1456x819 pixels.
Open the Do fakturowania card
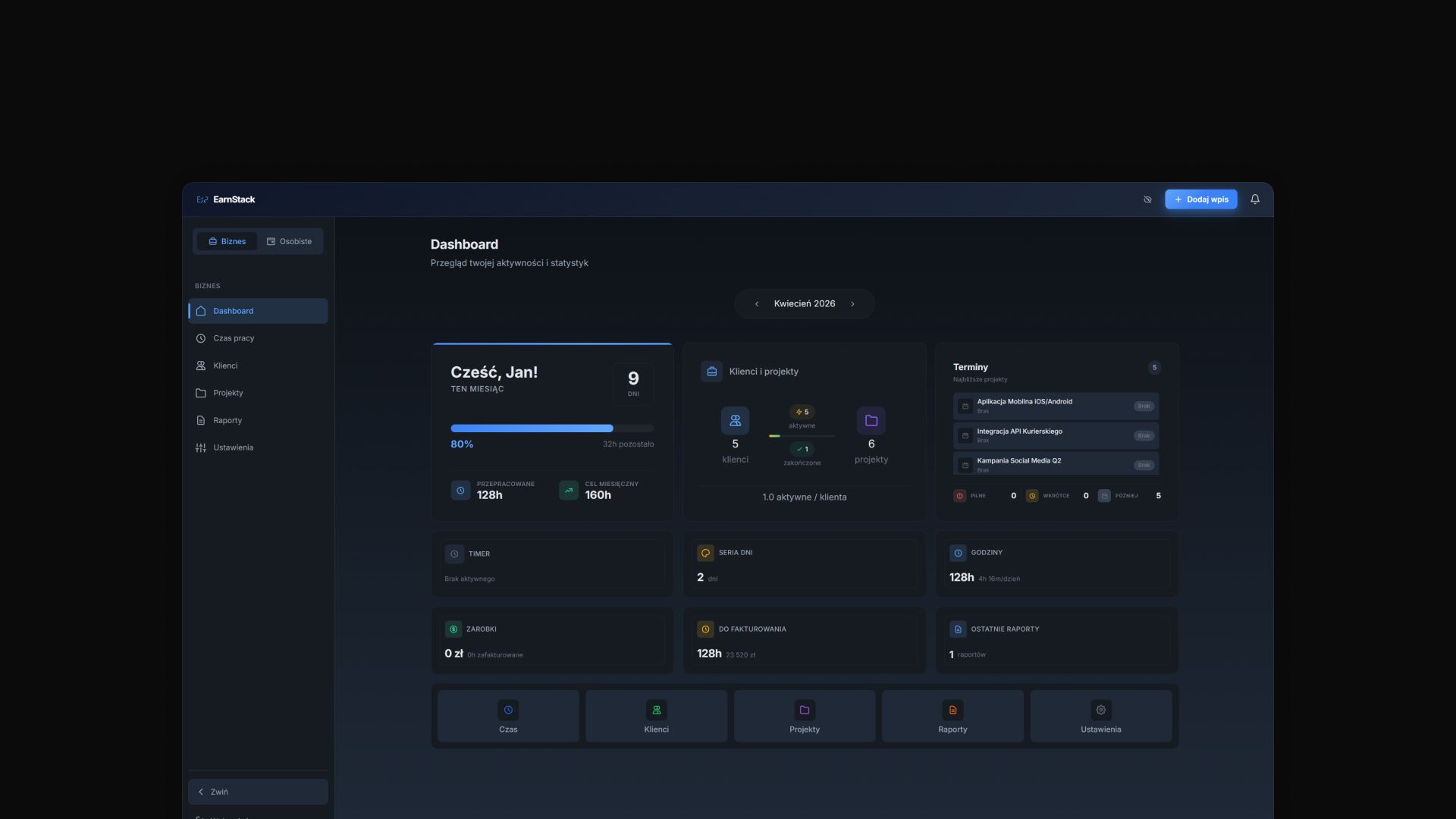[805, 640]
